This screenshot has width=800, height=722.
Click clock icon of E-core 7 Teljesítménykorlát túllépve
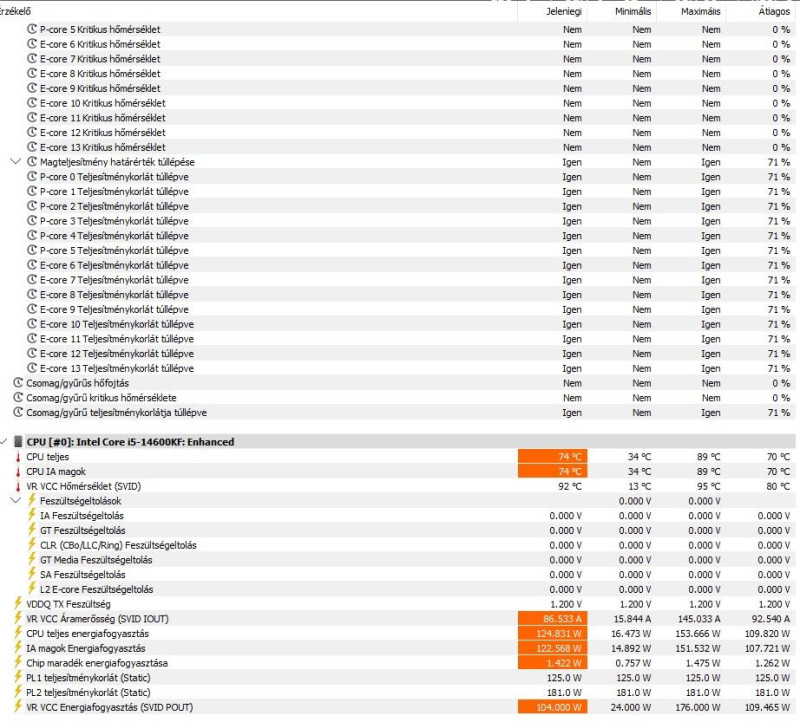click(32, 280)
